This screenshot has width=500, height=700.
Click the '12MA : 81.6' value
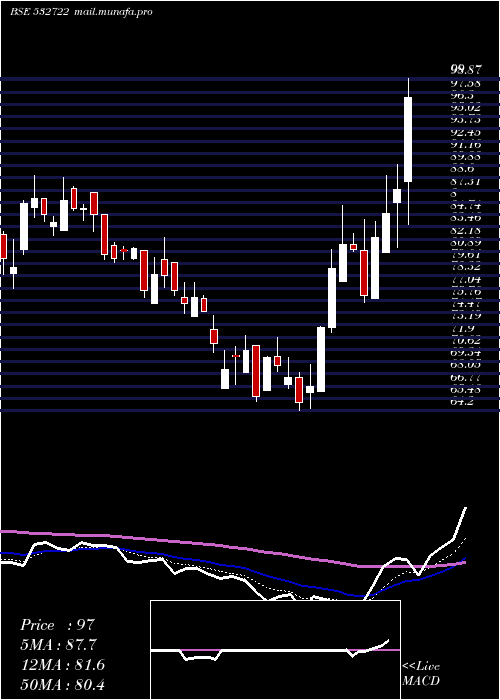(x=62, y=665)
